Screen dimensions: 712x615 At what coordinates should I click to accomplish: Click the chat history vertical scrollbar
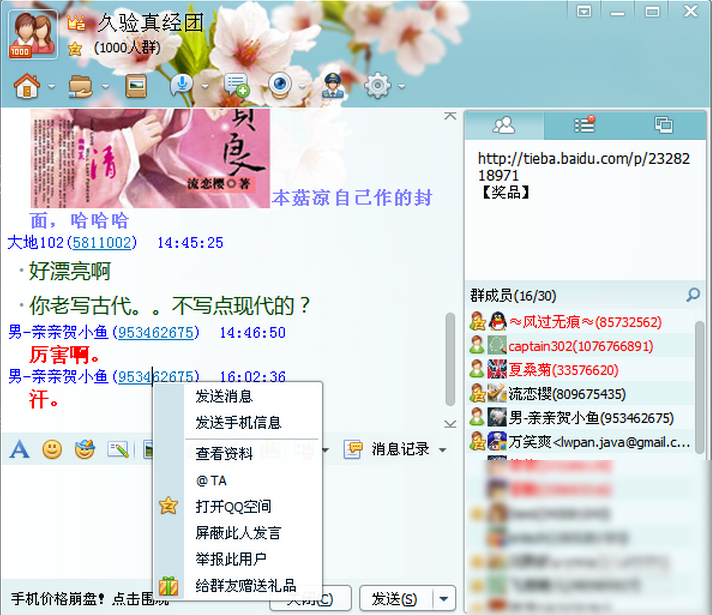[450, 359]
